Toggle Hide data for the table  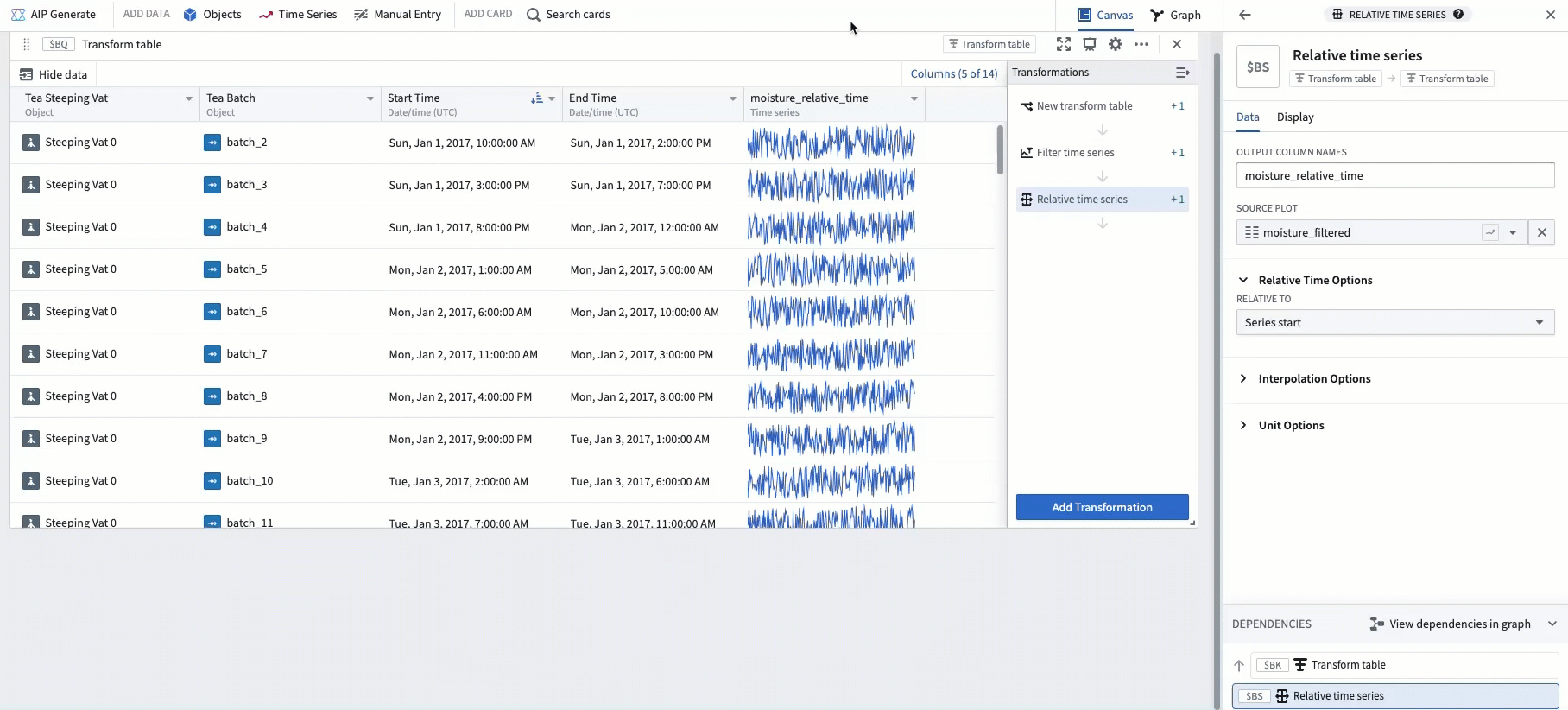click(54, 74)
